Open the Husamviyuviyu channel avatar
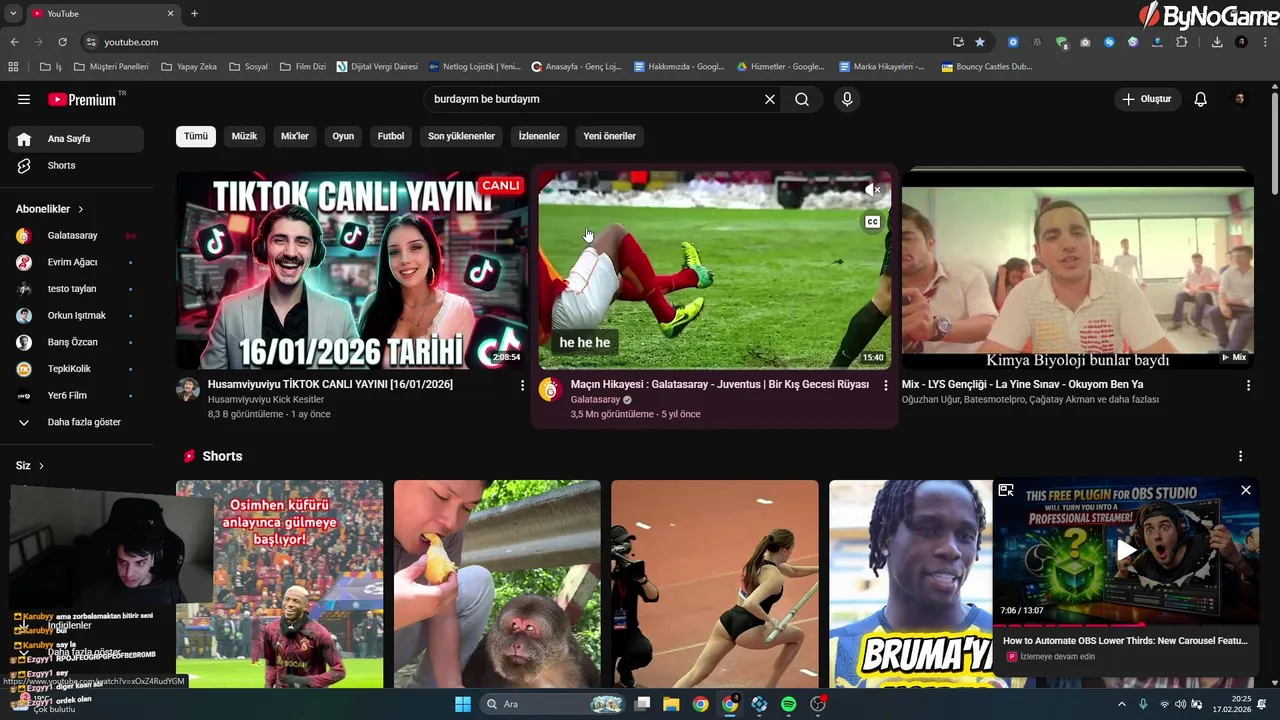1280x720 pixels. pyautogui.click(x=188, y=390)
